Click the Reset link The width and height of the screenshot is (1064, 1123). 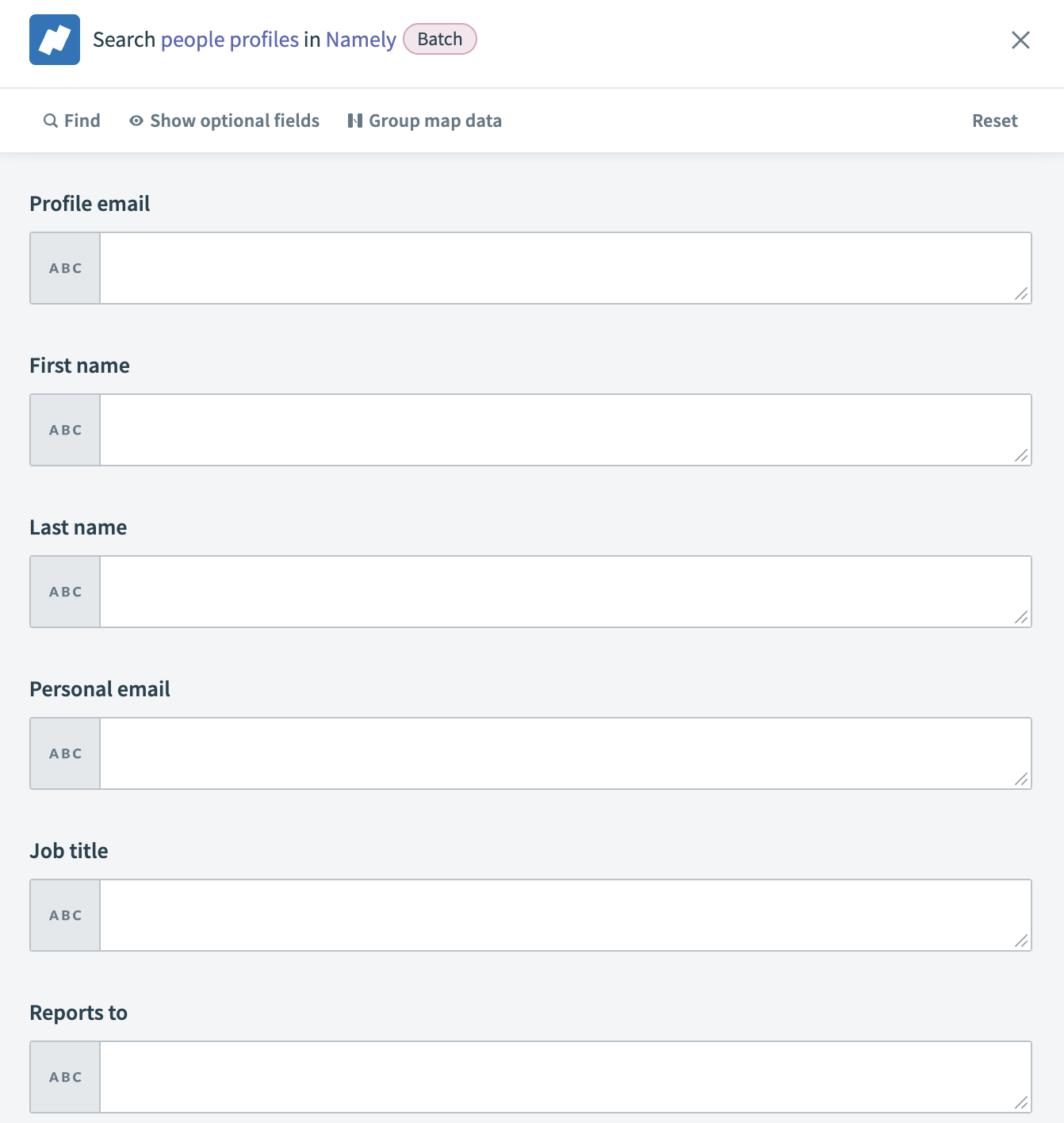pyautogui.click(x=995, y=120)
